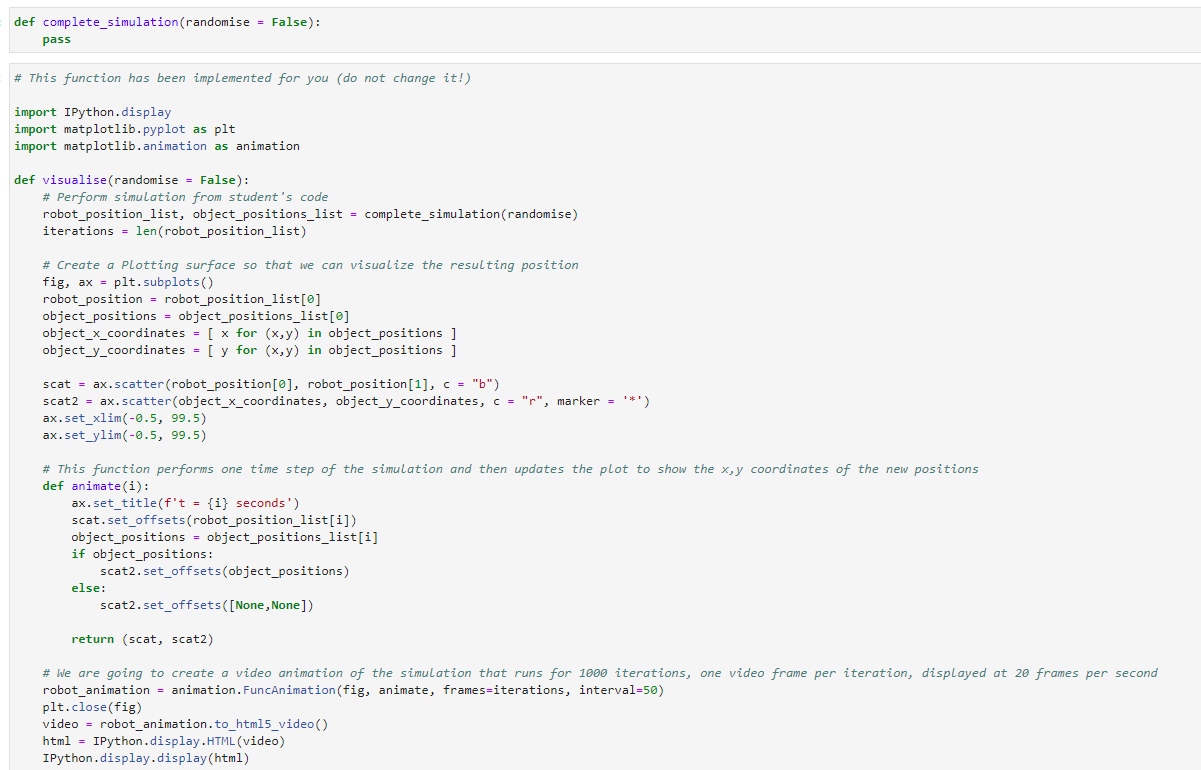
Task: Click the 'import IPython.display' line
Action: [93, 112]
